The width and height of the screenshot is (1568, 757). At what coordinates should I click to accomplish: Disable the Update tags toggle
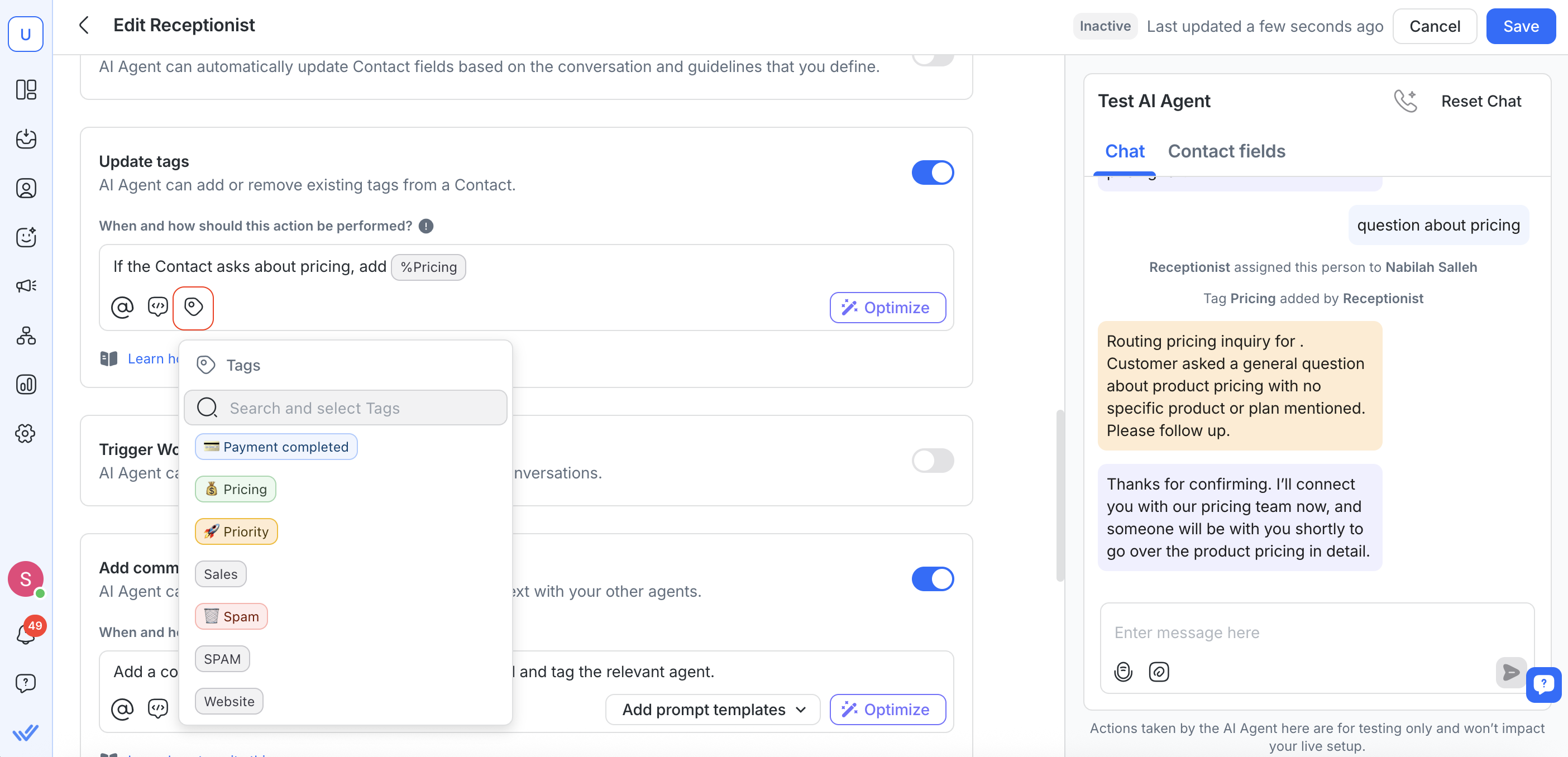[933, 172]
